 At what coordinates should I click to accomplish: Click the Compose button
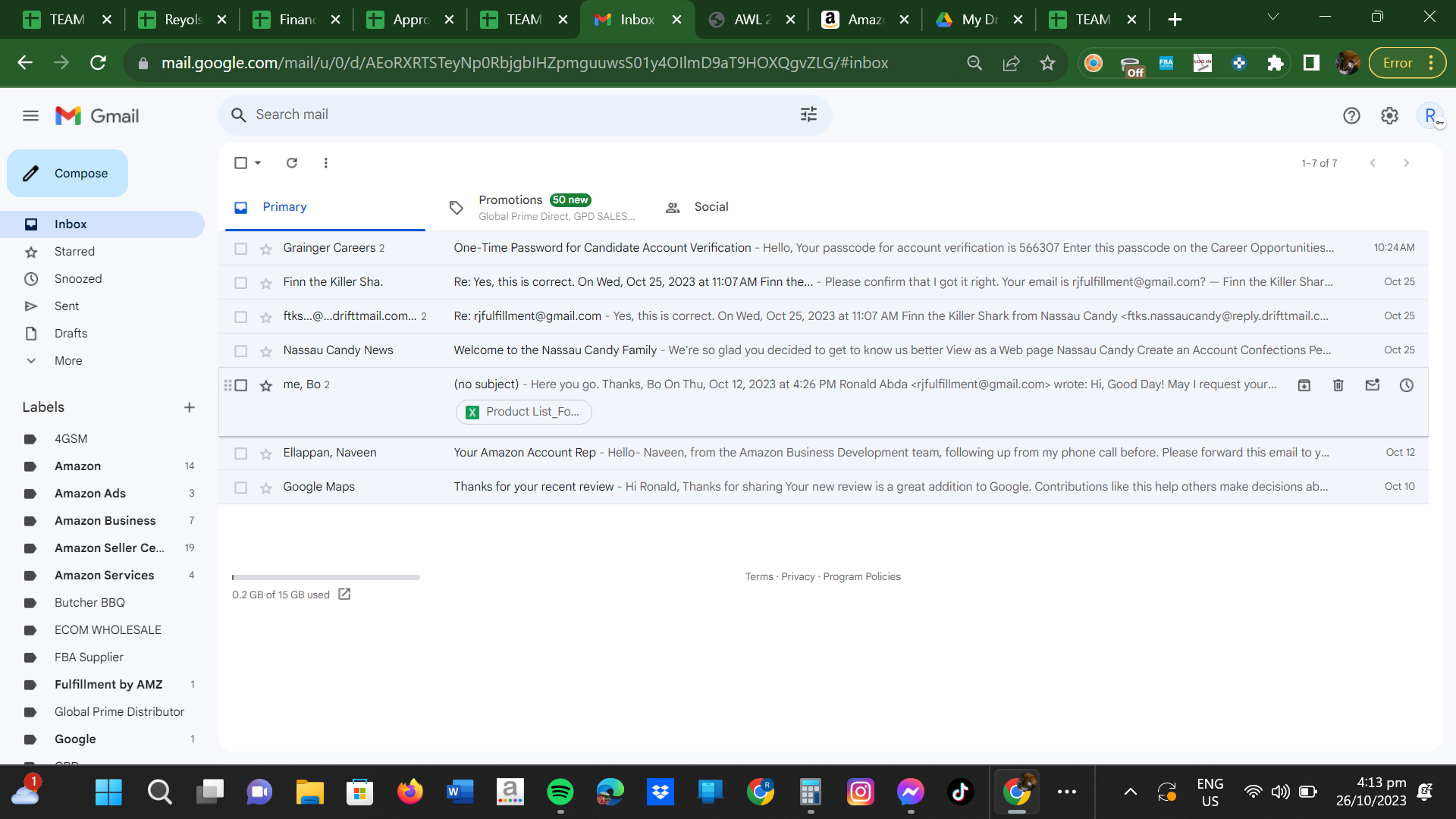click(x=67, y=174)
